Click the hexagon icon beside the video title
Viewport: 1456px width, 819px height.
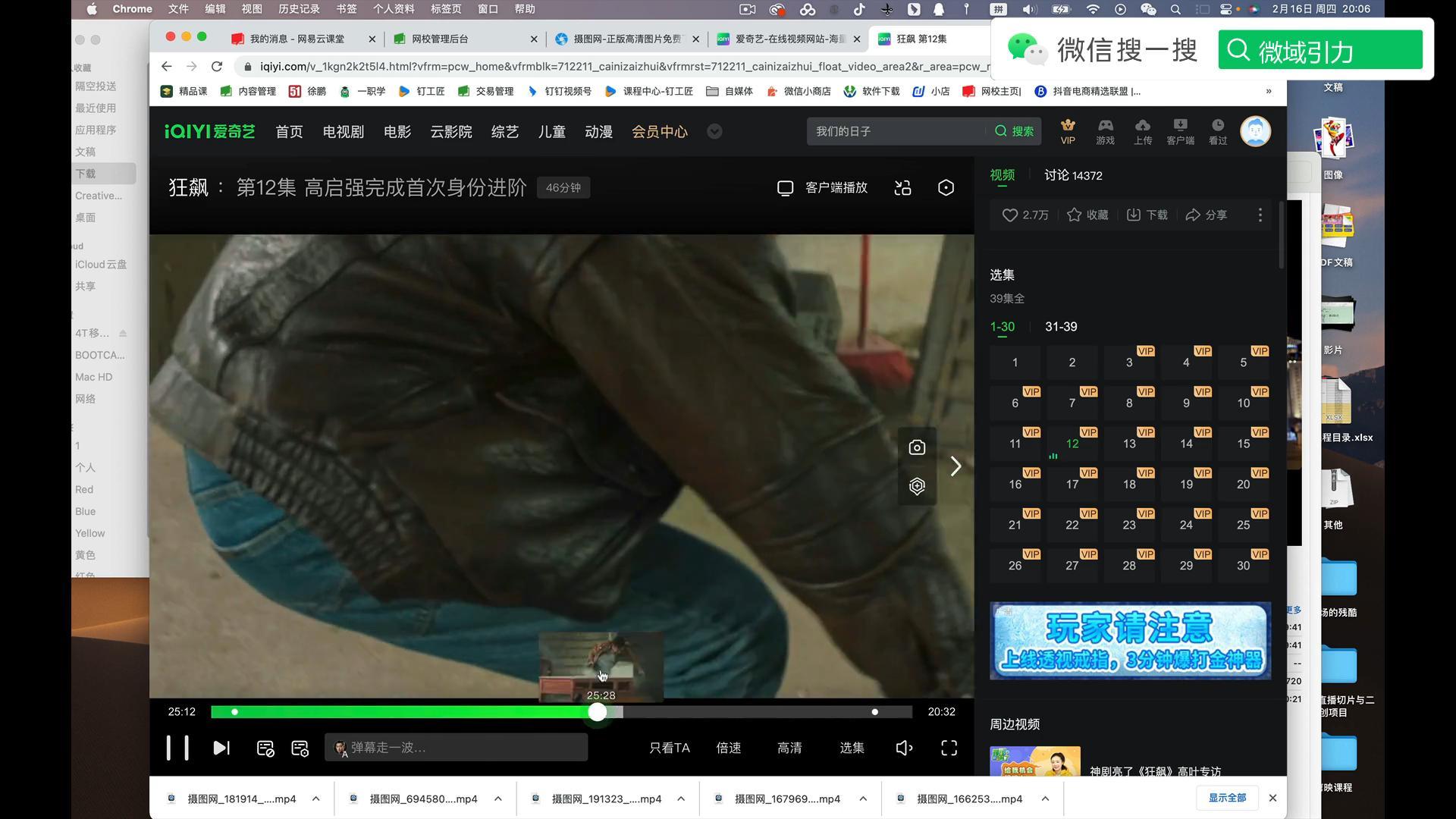(946, 188)
